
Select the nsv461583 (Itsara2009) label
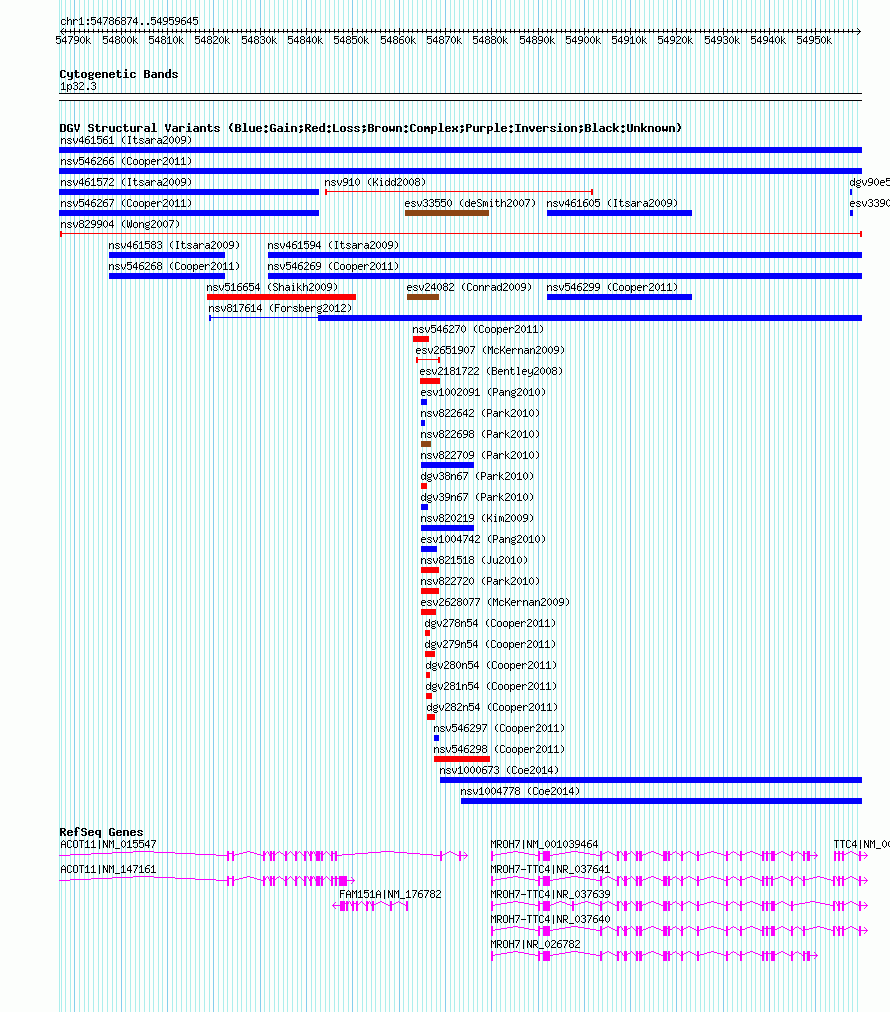[x=174, y=245]
